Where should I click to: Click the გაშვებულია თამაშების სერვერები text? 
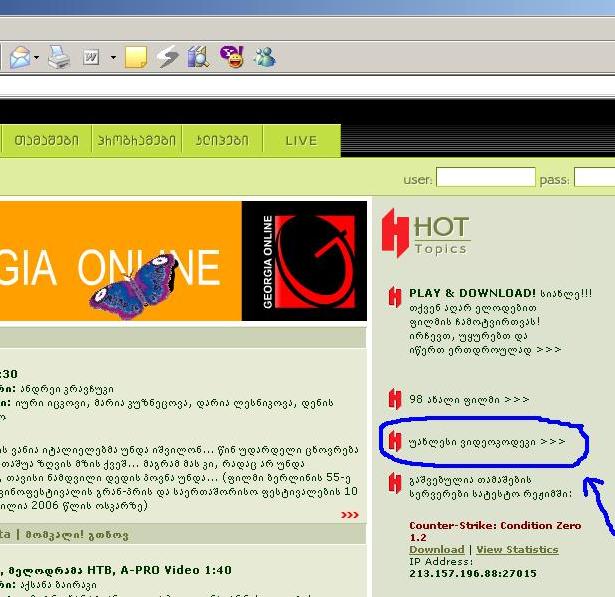[x=490, y=487]
